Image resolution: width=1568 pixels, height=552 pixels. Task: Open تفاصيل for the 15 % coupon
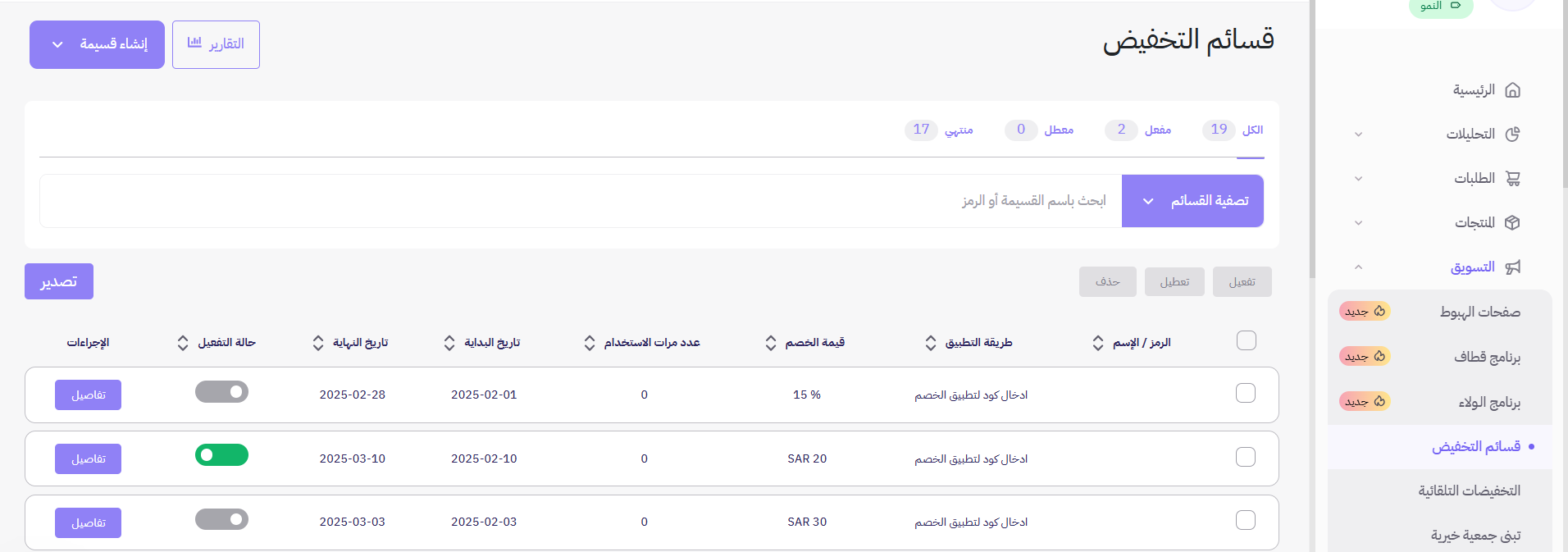pos(89,395)
